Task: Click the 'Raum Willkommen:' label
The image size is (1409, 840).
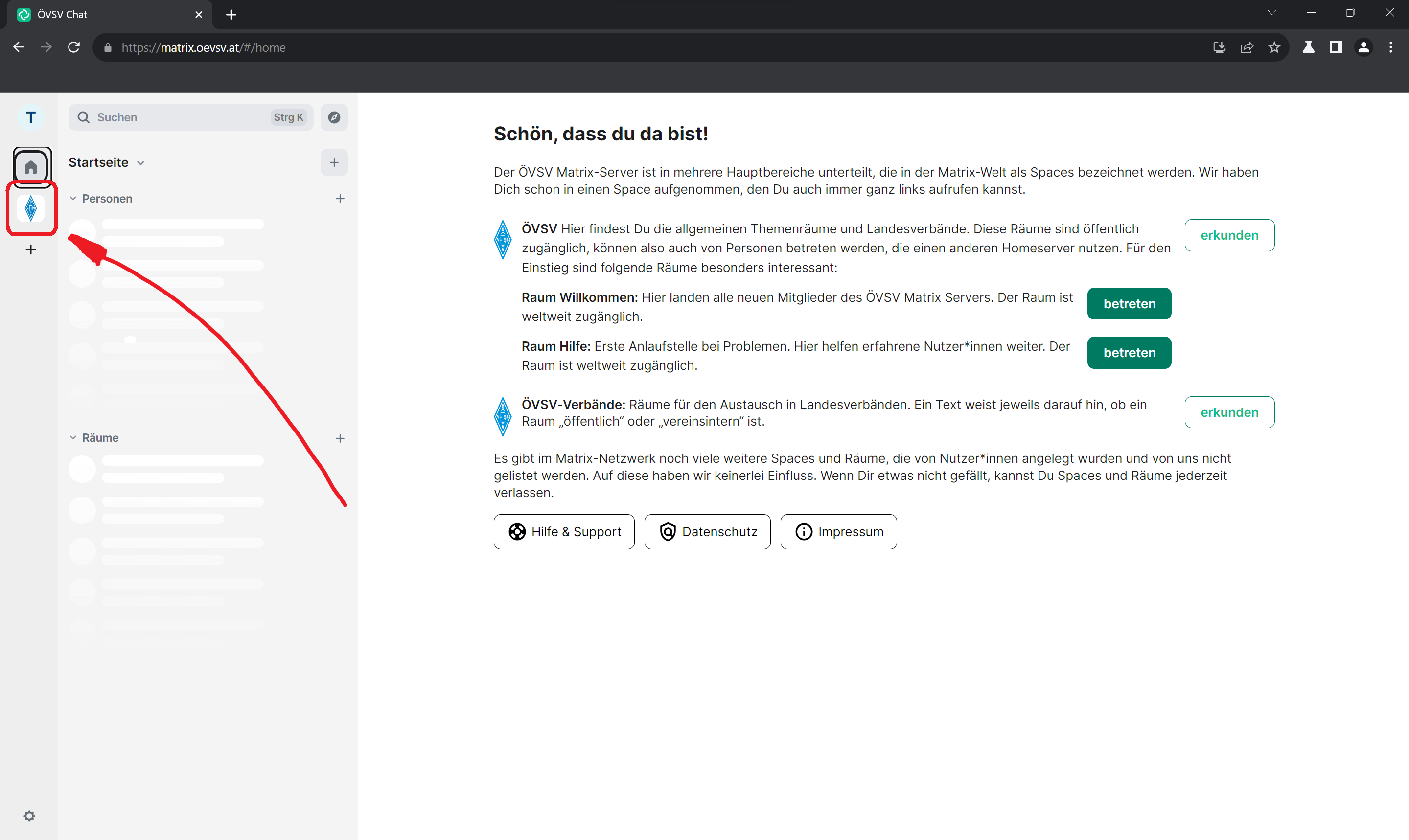Action: tap(579, 297)
